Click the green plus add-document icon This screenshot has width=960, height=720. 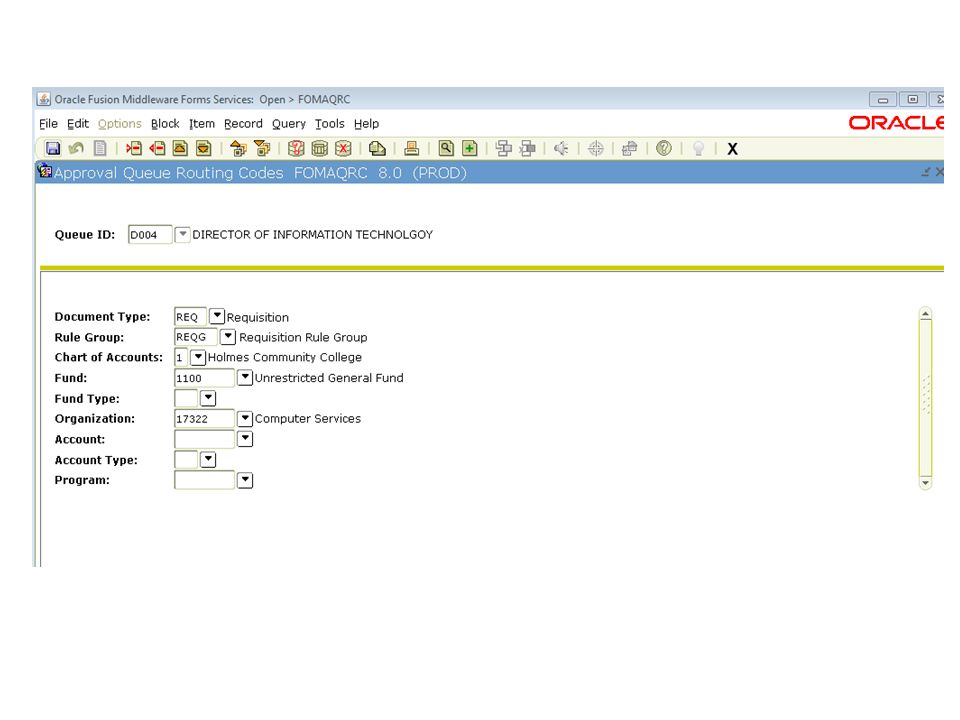470,148
